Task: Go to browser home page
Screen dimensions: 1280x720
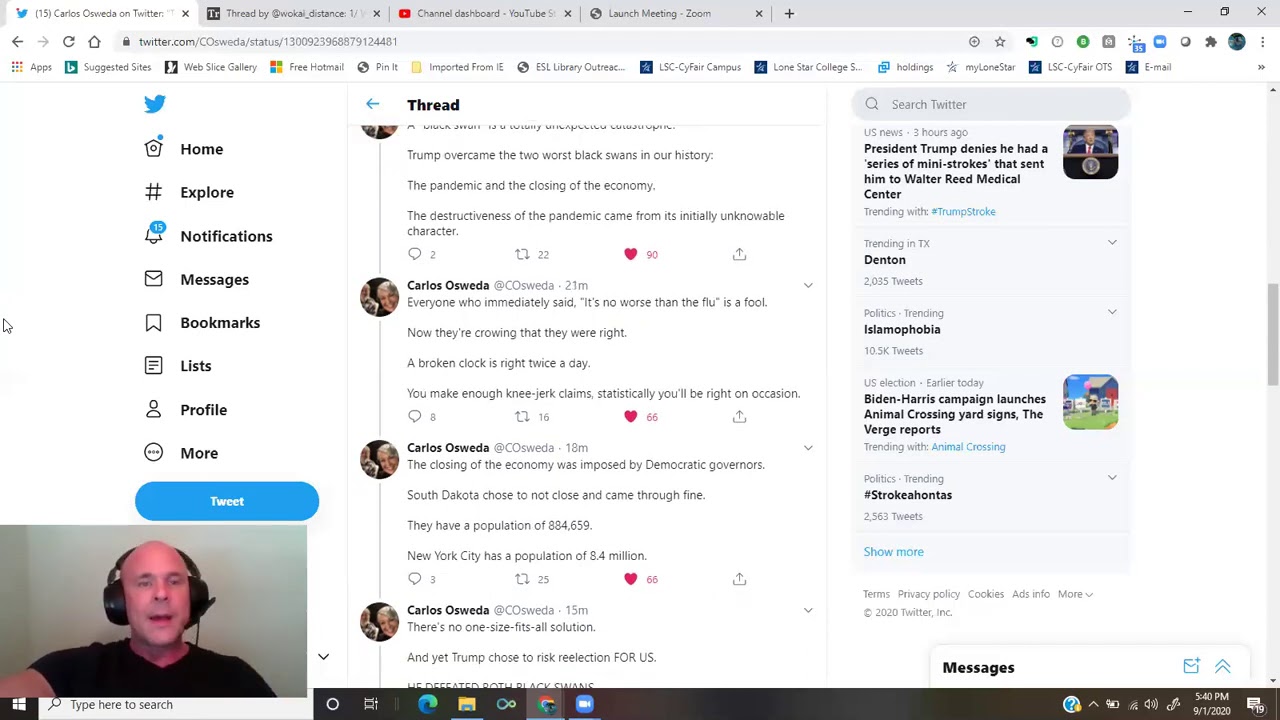Action: [94, 42]
